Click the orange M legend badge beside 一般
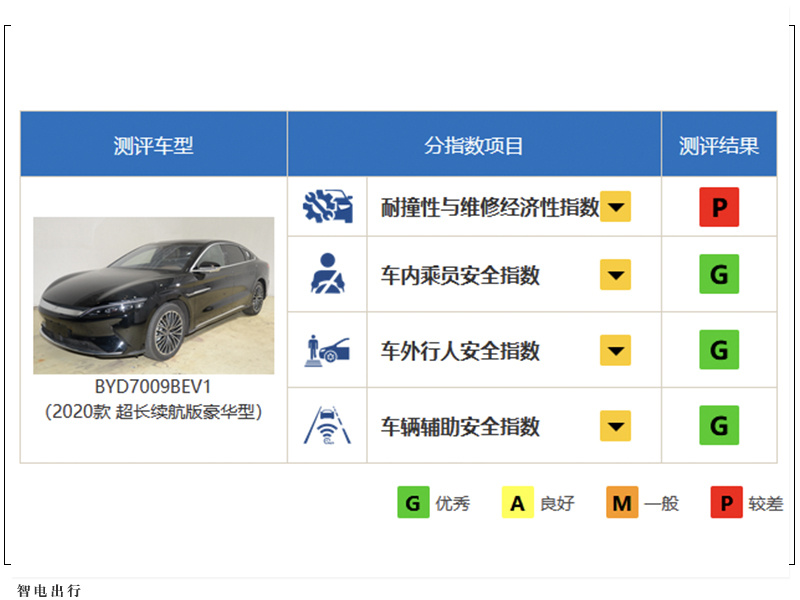The width and height of the screenshot is (800, 600). (622, 503)
